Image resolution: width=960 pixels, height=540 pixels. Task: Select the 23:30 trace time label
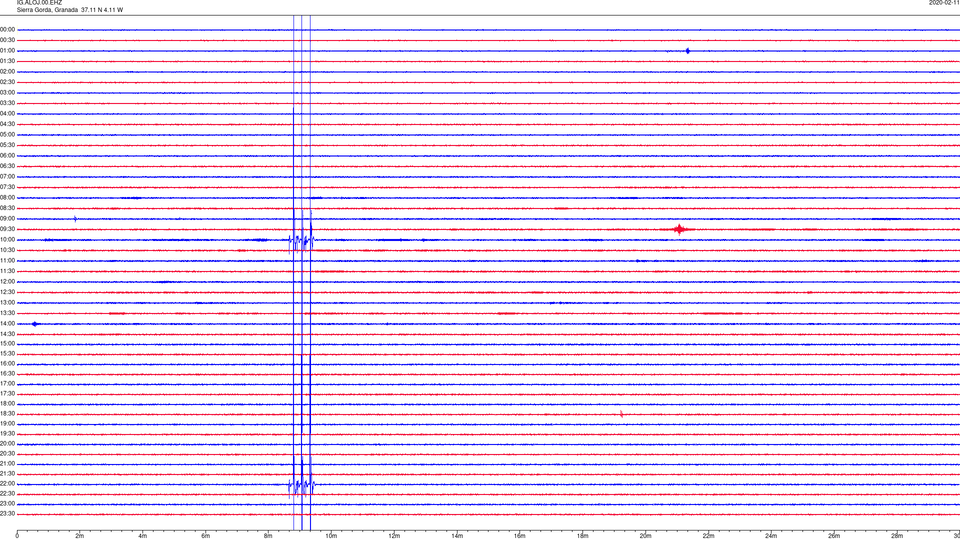(7, 514)
